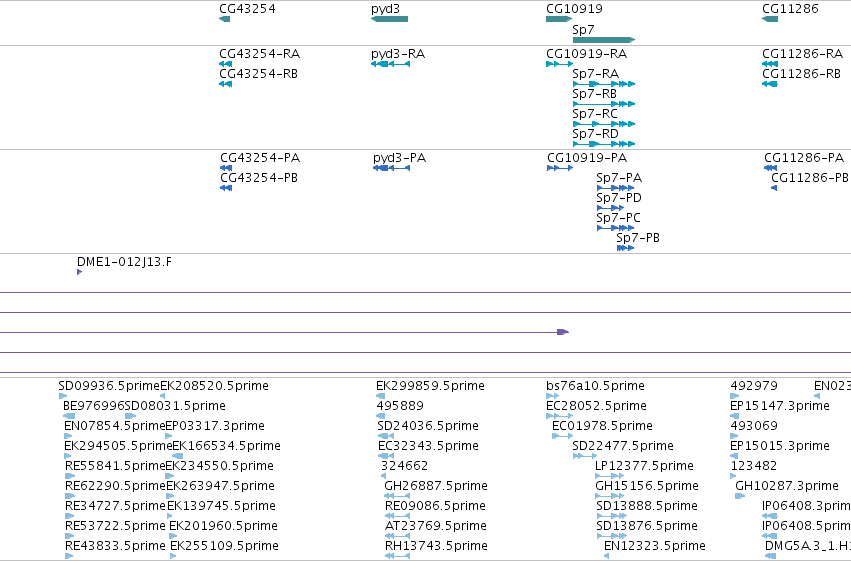
Task: Select EST GH26887.5prime
Action: 397,496
